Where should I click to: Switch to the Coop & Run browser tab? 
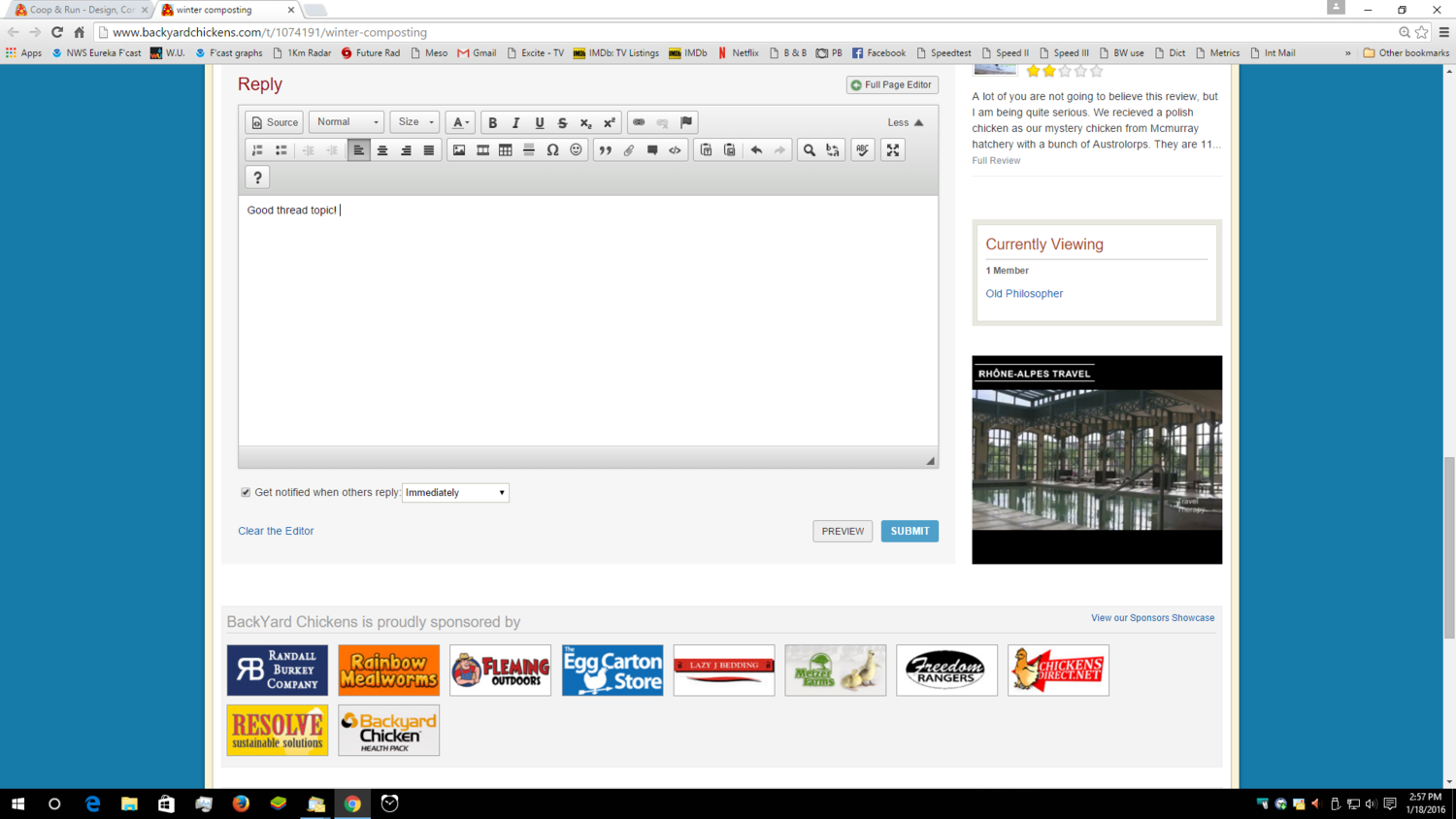80,10
